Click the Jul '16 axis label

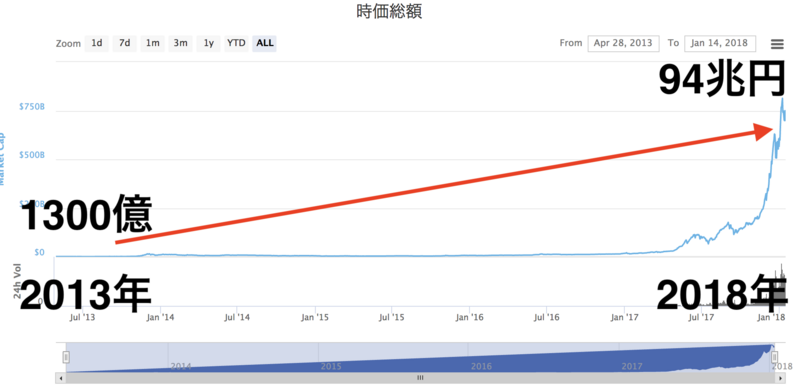tap(546, 317)
